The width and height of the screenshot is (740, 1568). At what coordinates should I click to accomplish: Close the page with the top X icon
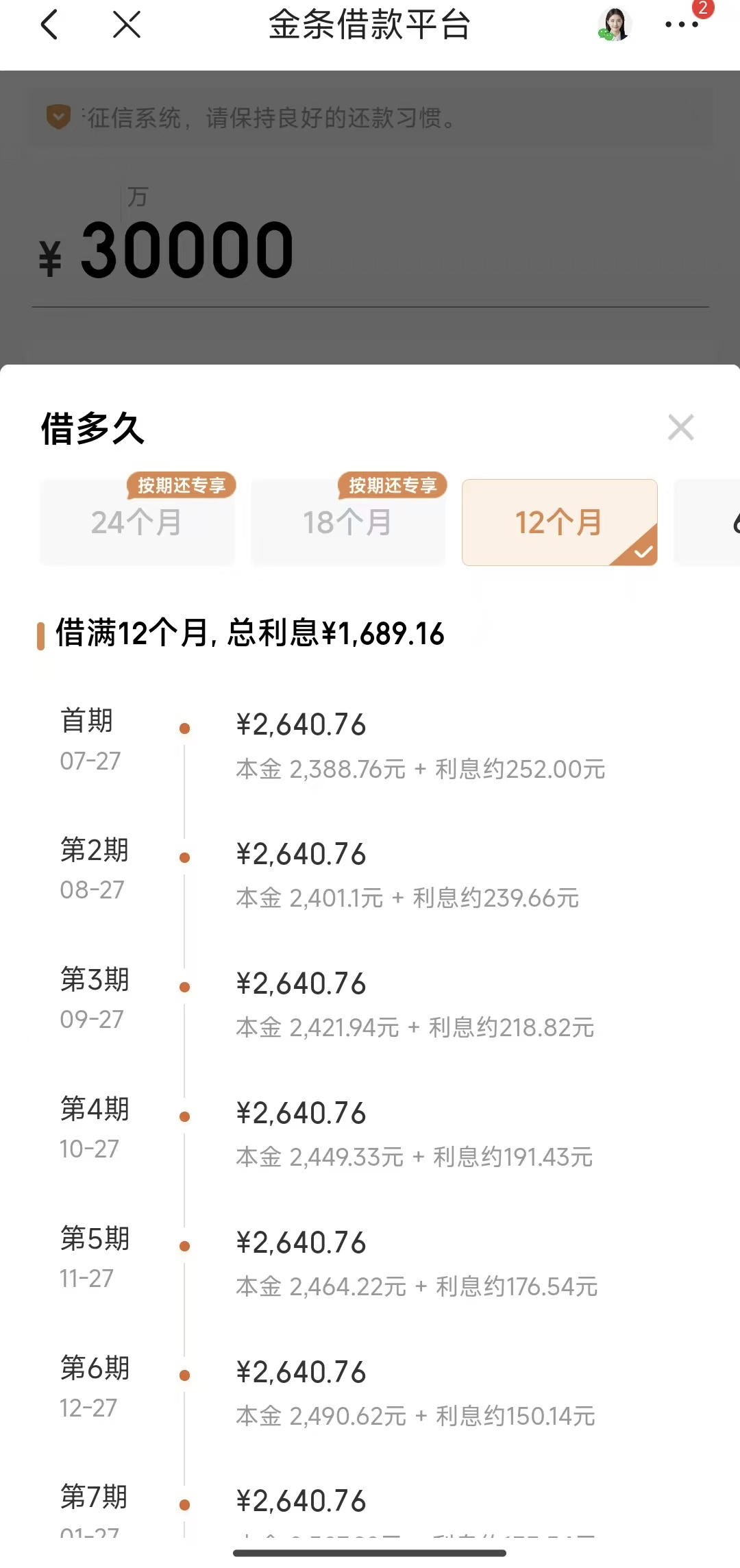point(127,25)
